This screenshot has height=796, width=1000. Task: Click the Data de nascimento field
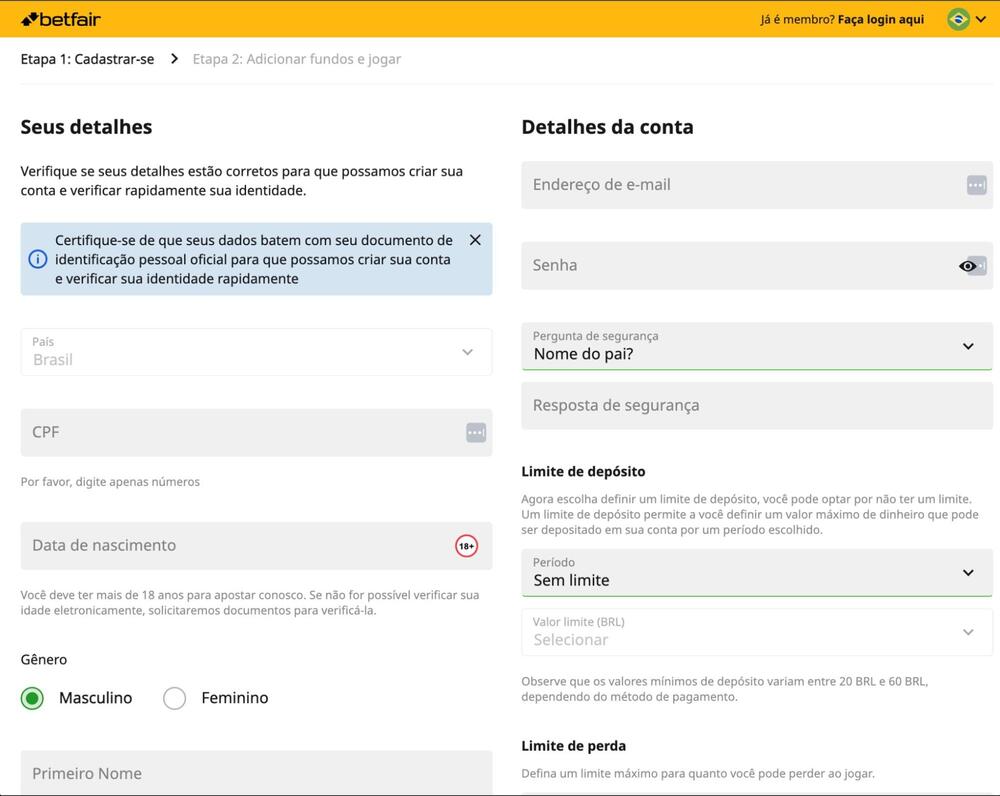pos(256,546)
